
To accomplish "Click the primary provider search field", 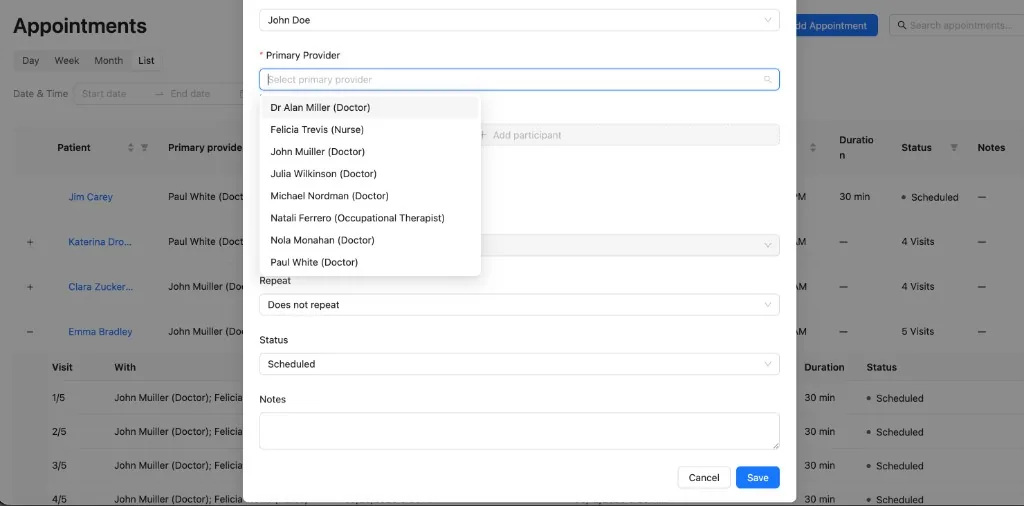I will click(x=519, y=80).
